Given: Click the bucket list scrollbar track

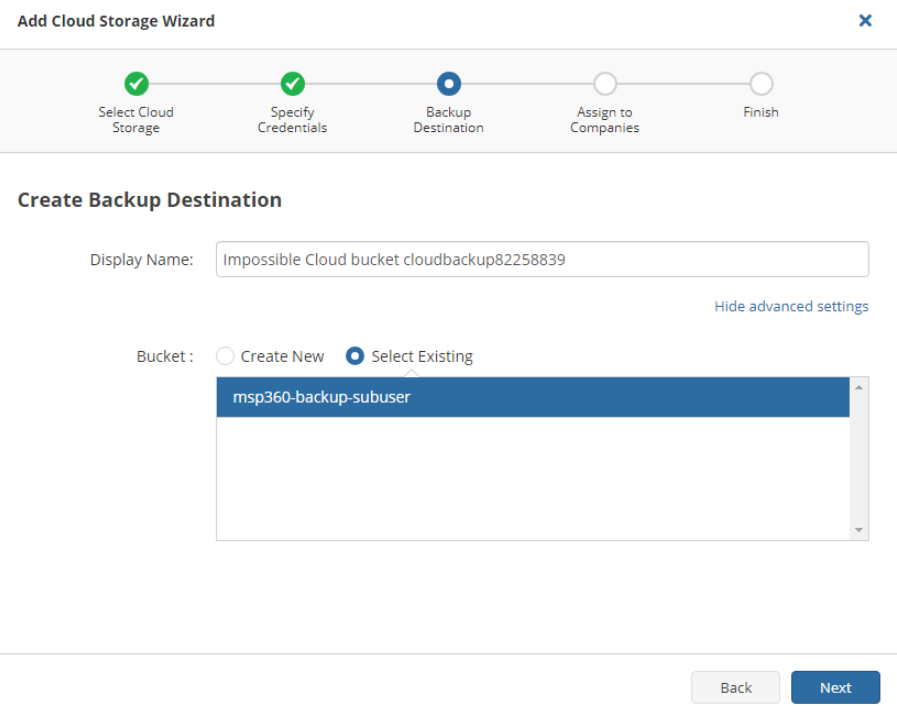Looking at the screenshot, I should [x=859, y=458].
